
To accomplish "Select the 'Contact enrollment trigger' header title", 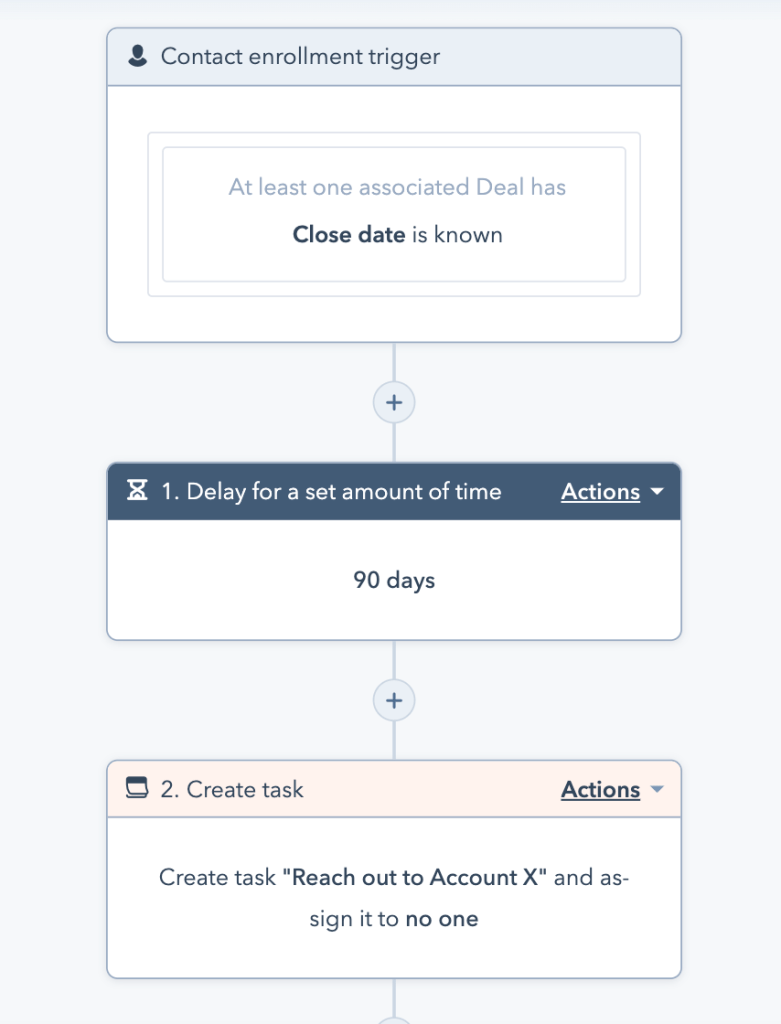I will tap(300, 56).
